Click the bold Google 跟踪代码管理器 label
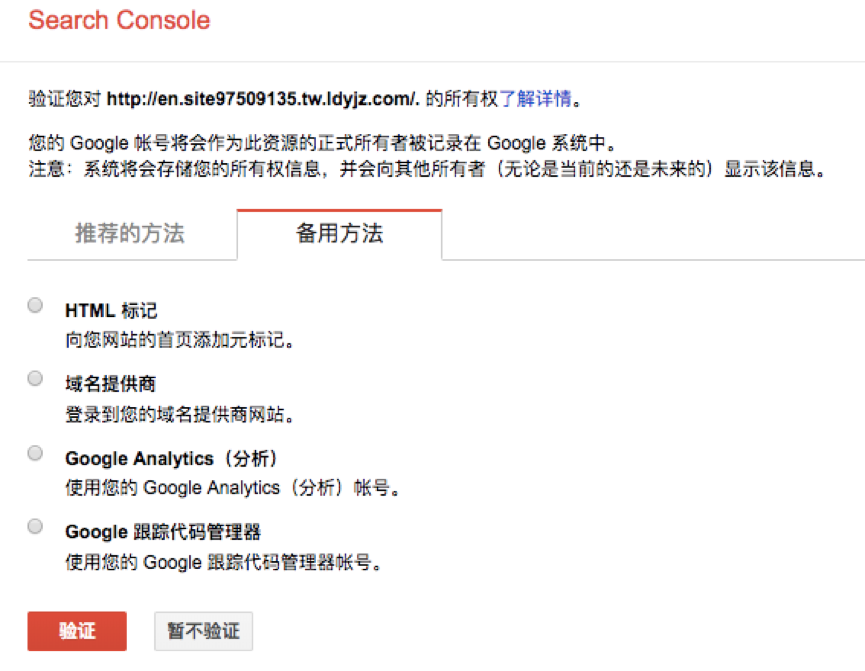This screenshot has height=671, width=865. [163, 532]
